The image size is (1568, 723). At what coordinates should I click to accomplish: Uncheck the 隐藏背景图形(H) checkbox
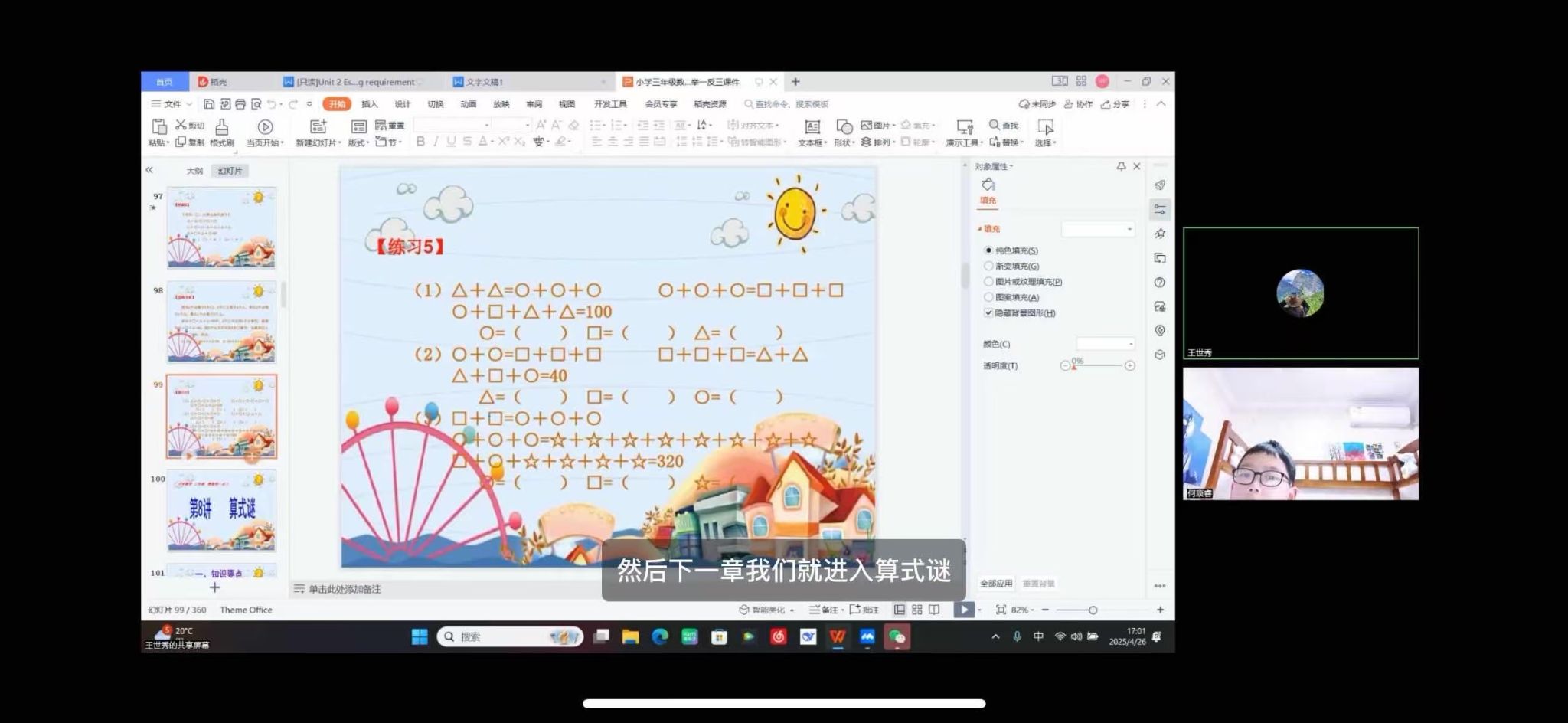point(988,312)
